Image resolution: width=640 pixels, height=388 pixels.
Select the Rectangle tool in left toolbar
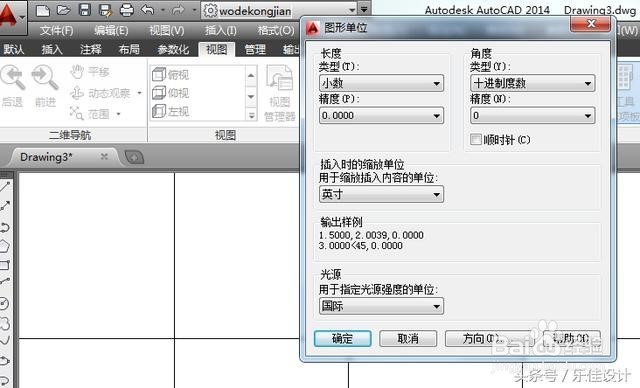tap(4, 265)
